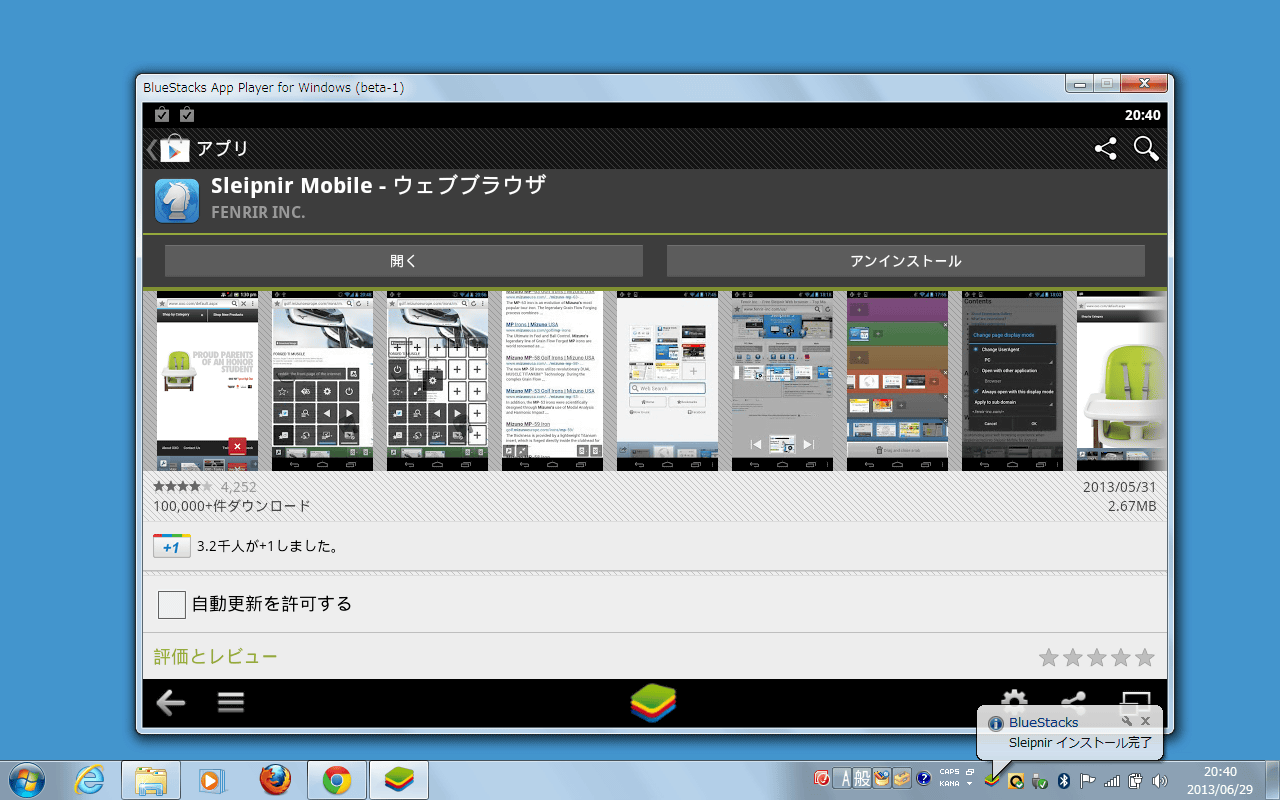
Task: Open the volume speaker tray icon
Action: pyautogui.click(x=1160, y=779)
